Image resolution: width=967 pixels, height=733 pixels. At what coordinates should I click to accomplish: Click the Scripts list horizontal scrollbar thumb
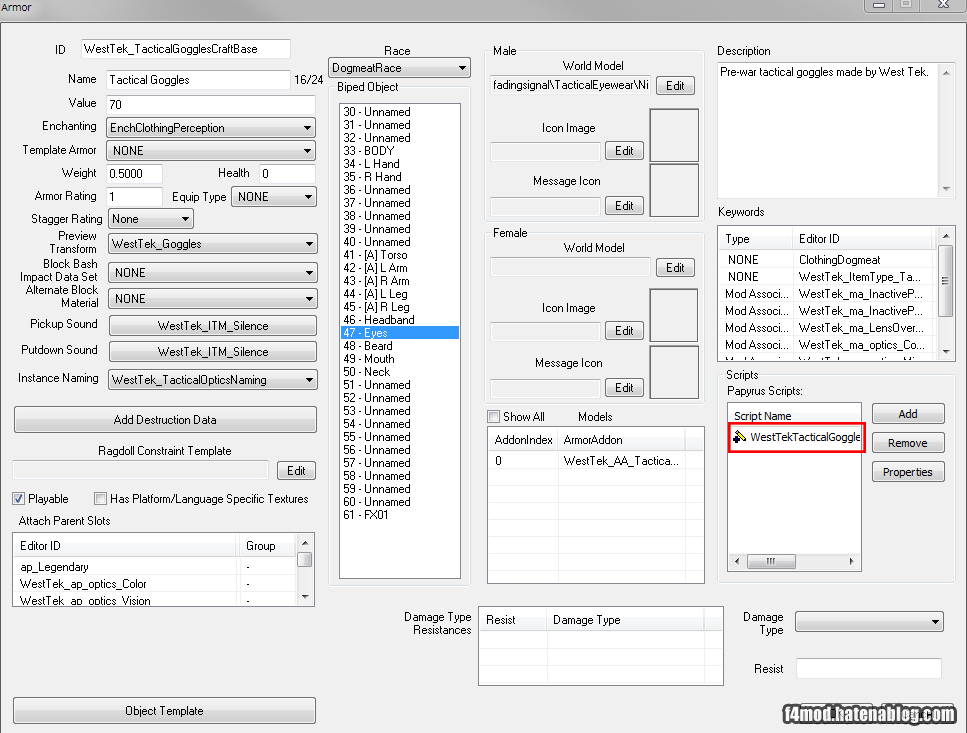(771, 562)
